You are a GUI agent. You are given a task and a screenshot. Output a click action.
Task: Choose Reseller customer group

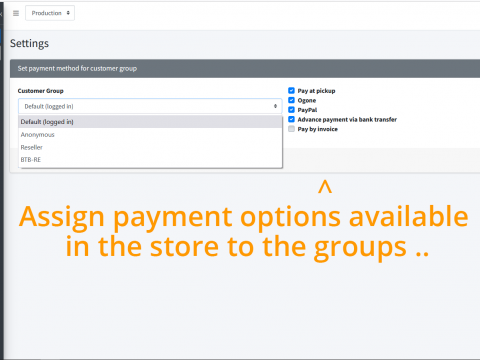pos(150,147)
